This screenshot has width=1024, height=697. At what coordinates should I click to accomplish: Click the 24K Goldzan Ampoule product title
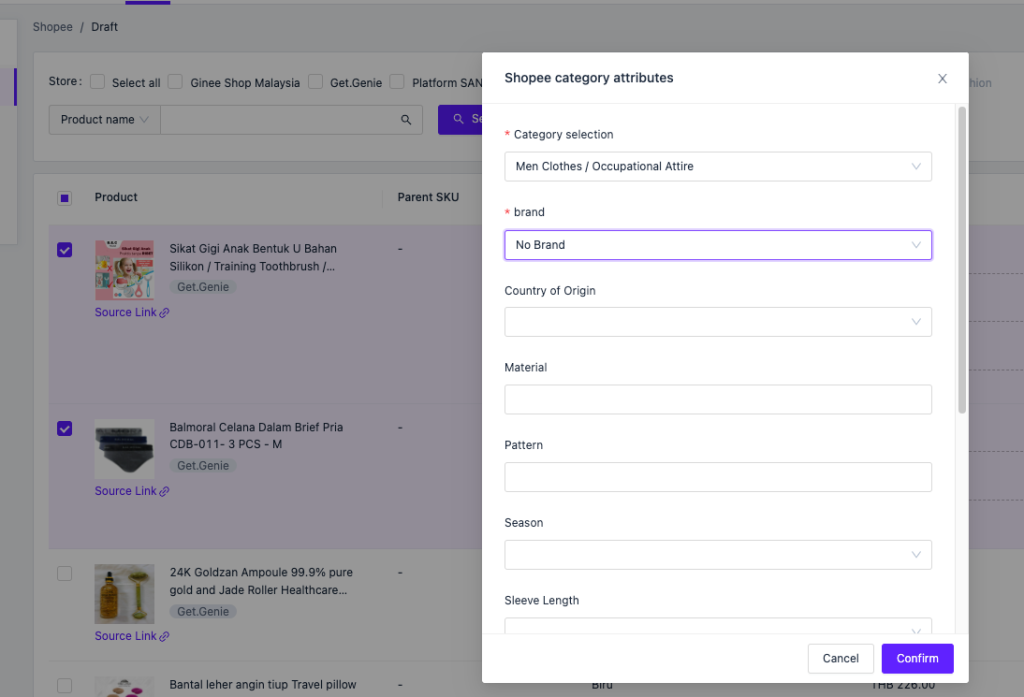click(x=261, y=581)
